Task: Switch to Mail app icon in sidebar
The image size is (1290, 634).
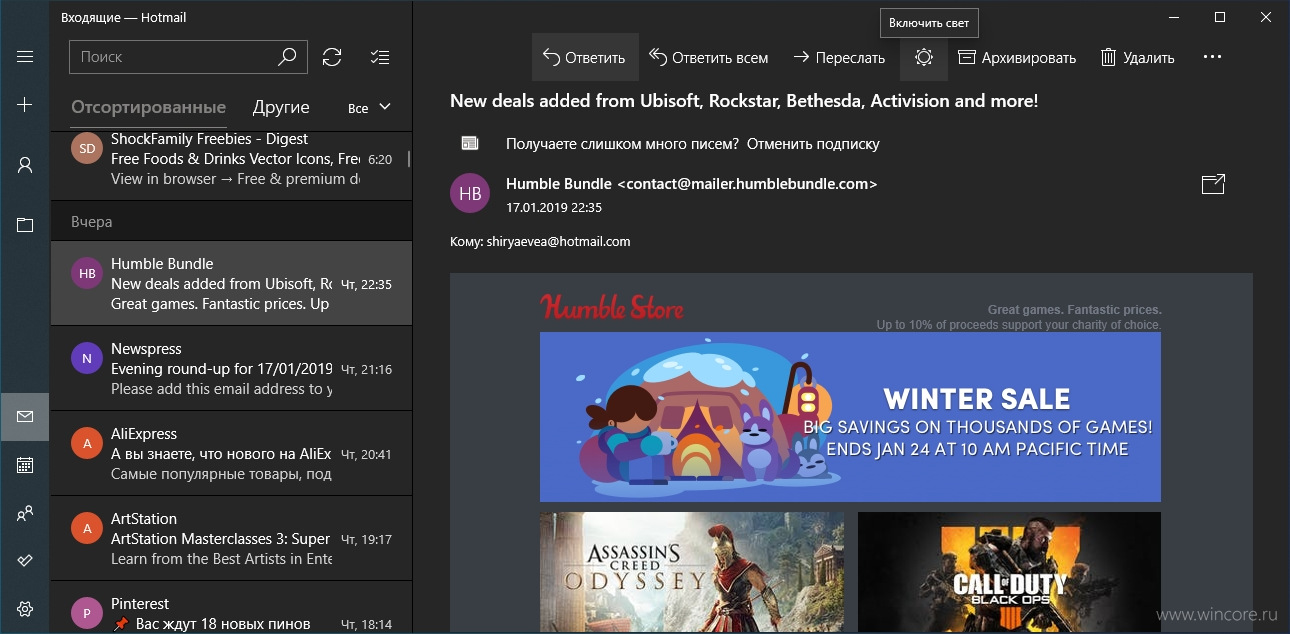Action: point(25,417)
